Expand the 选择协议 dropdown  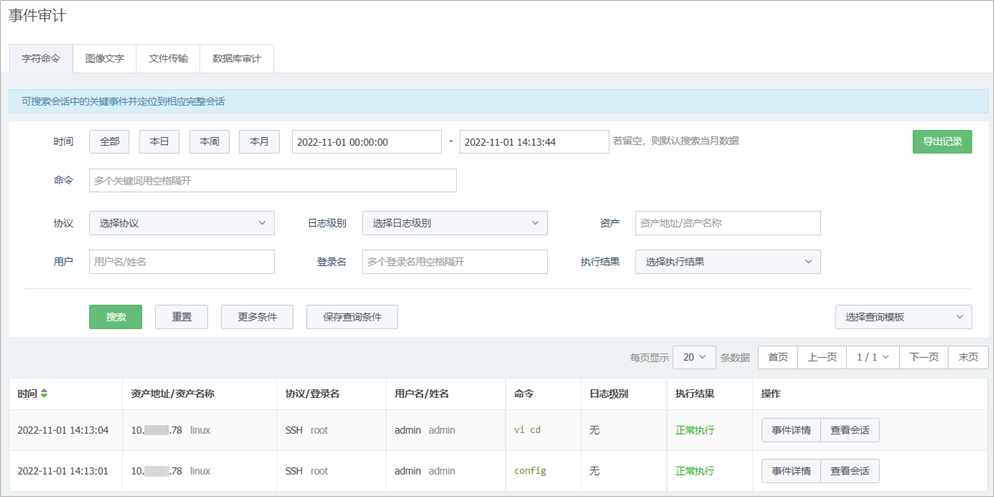click(181, 223)
